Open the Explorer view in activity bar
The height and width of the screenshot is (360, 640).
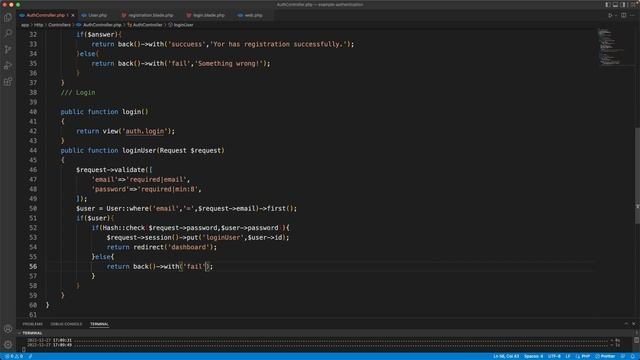point(8,17)
